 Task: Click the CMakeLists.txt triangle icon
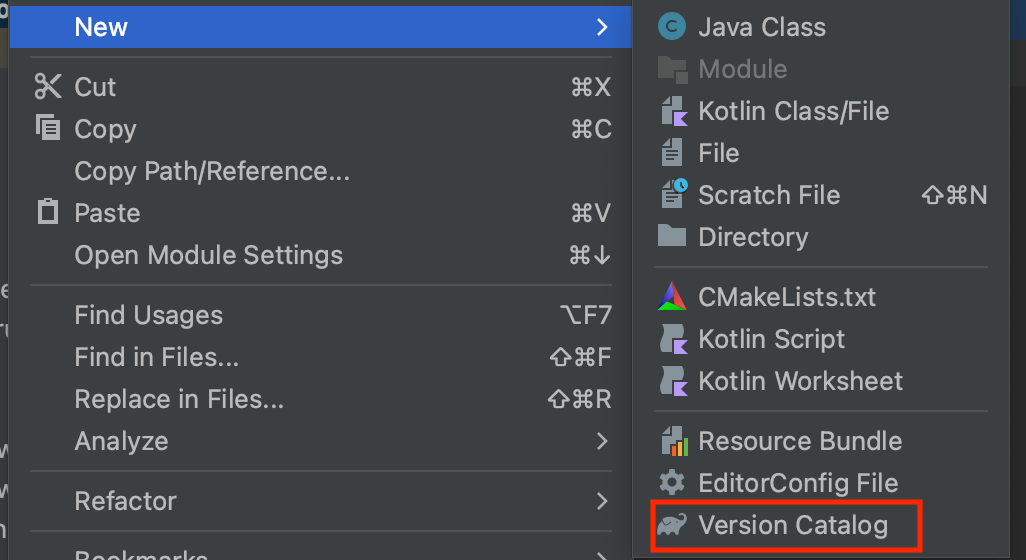[x=672, y=297]
